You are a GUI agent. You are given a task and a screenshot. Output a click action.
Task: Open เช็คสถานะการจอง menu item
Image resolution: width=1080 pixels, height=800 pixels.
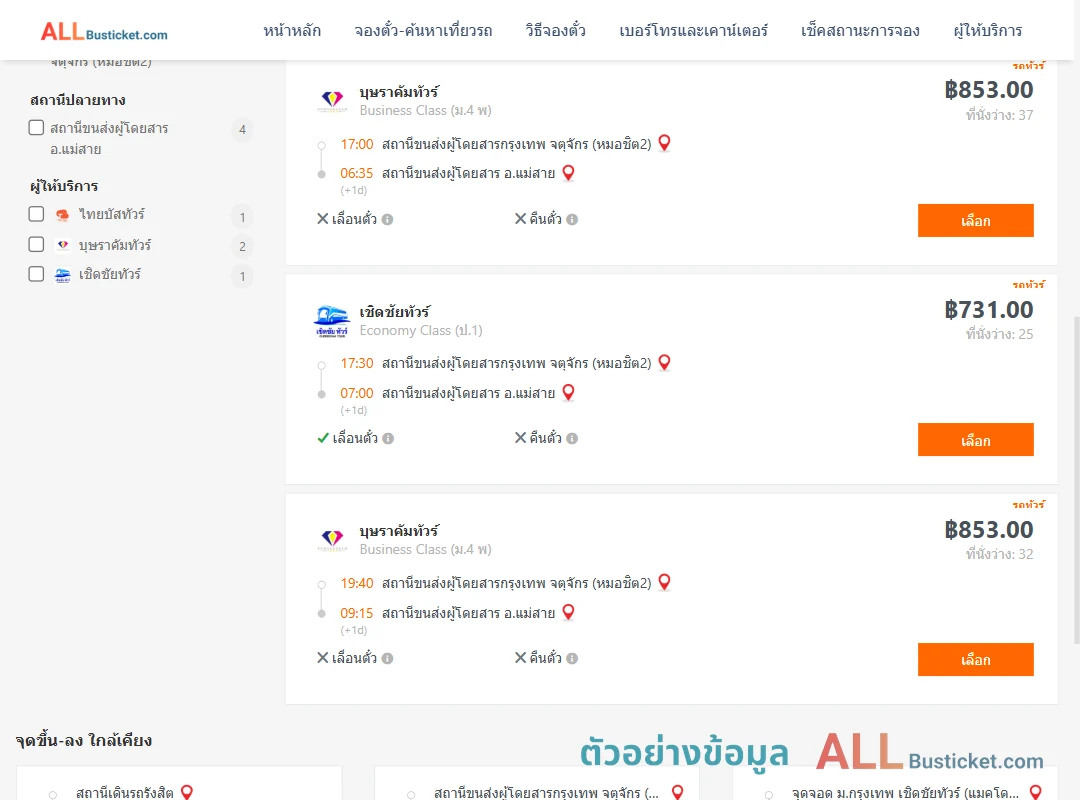[x=860, y=30]
